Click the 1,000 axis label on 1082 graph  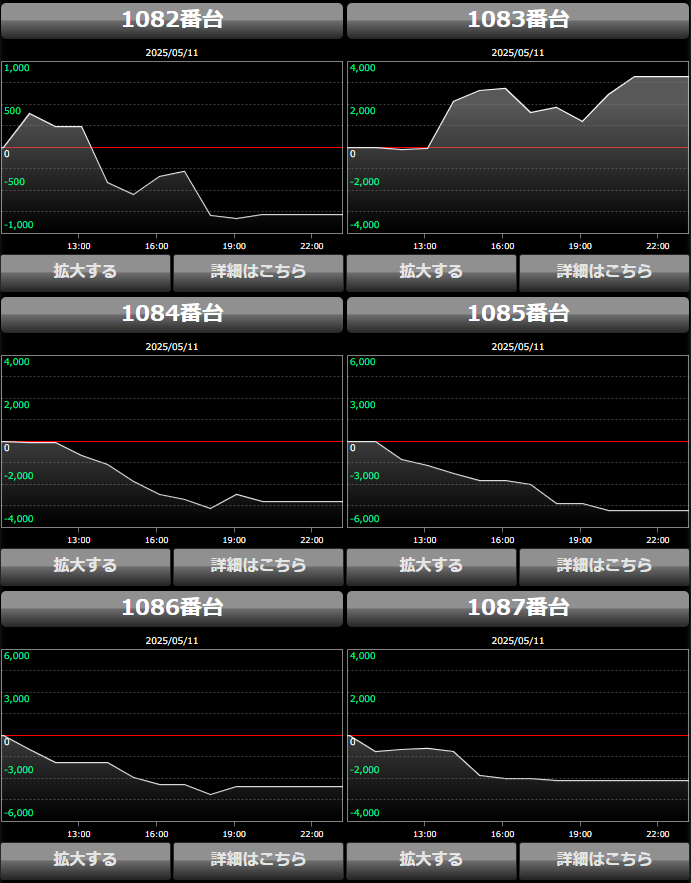click(17, 68)
